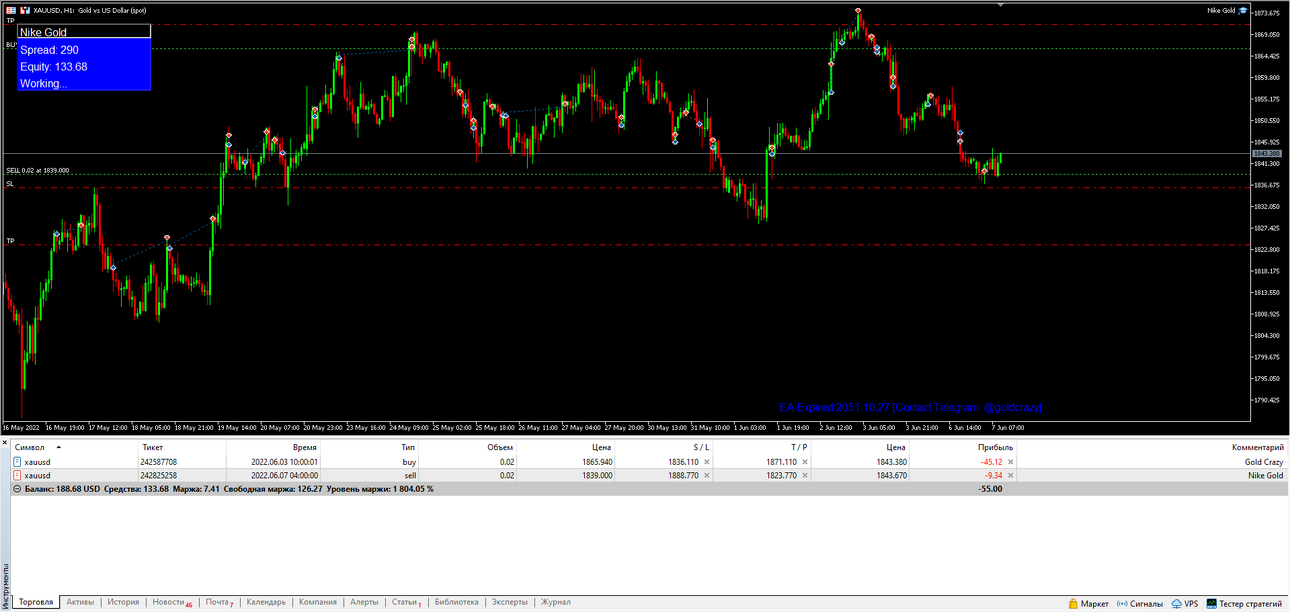Click the 2022.06.07 04:00:00 time cell
This screenshot has height=612, width=1290.
(285, 476)
